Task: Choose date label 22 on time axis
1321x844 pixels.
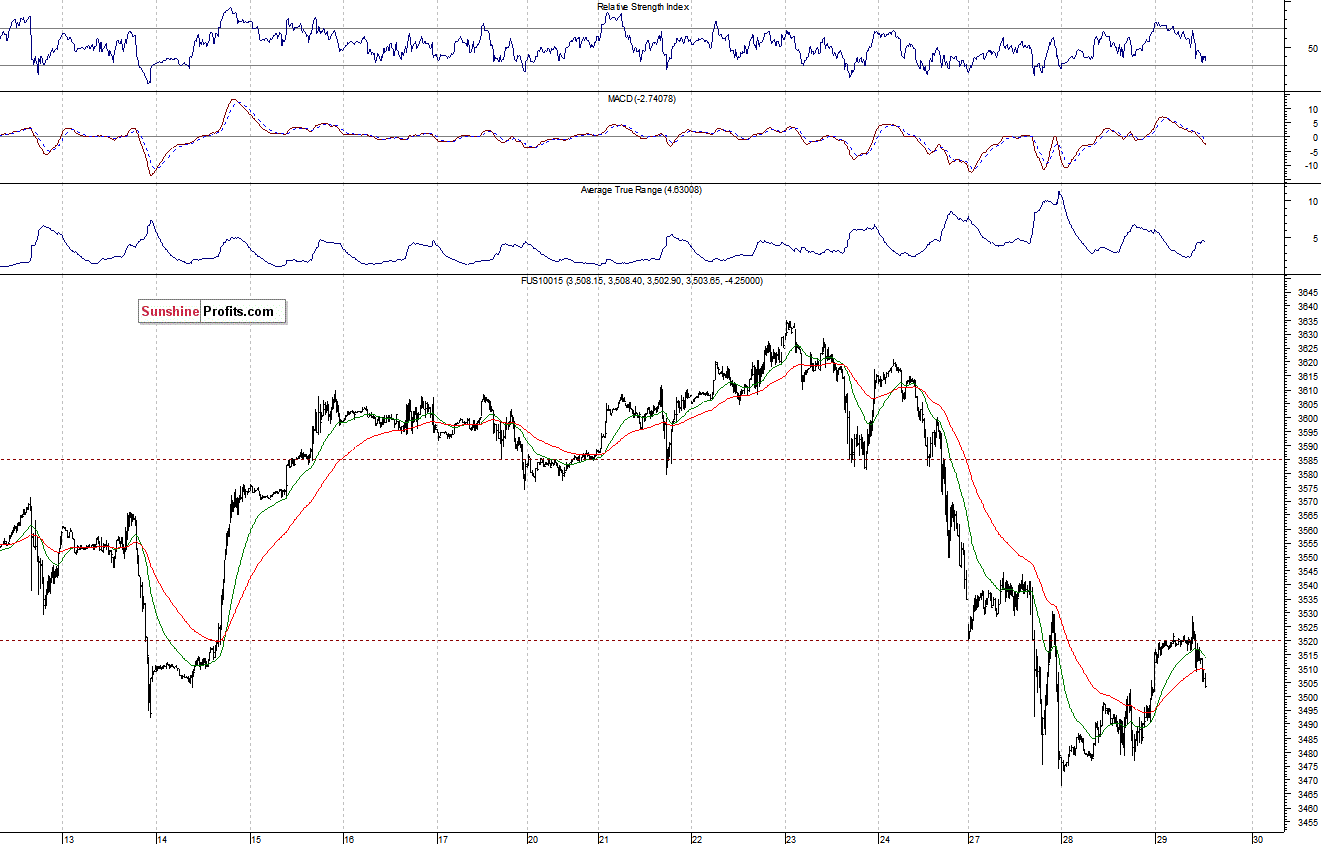Action: (697, 838)
